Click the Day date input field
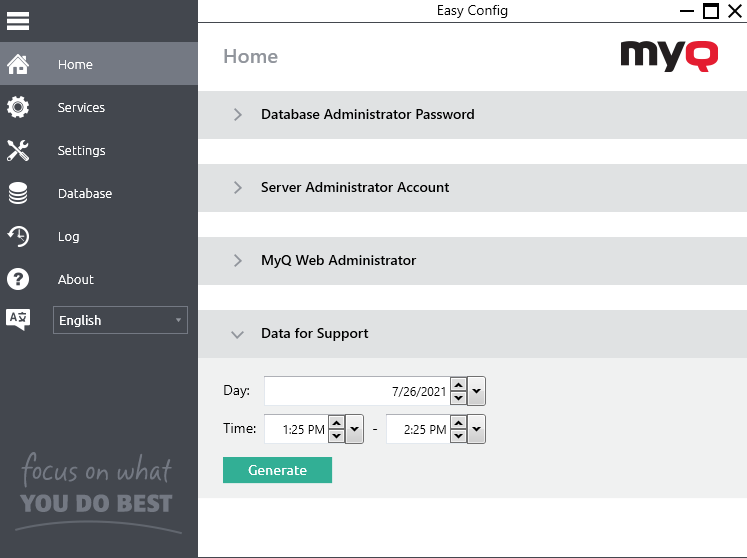Viewport: 747px width, 558px height. [x=355, y=391]
